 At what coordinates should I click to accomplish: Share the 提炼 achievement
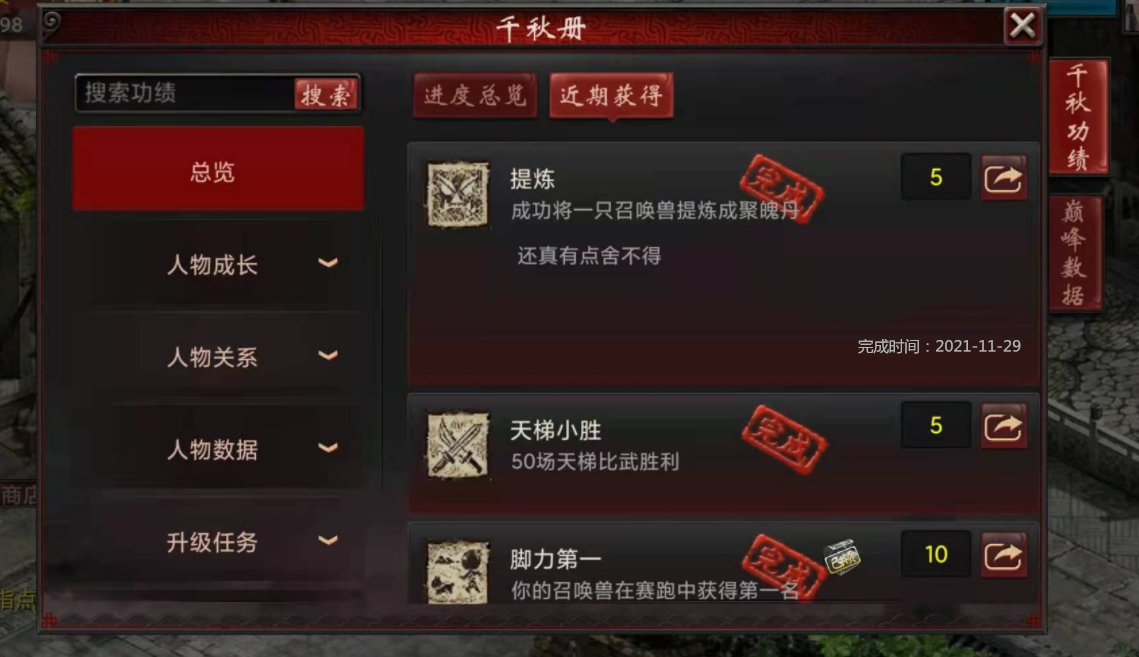coord(1004,177)
